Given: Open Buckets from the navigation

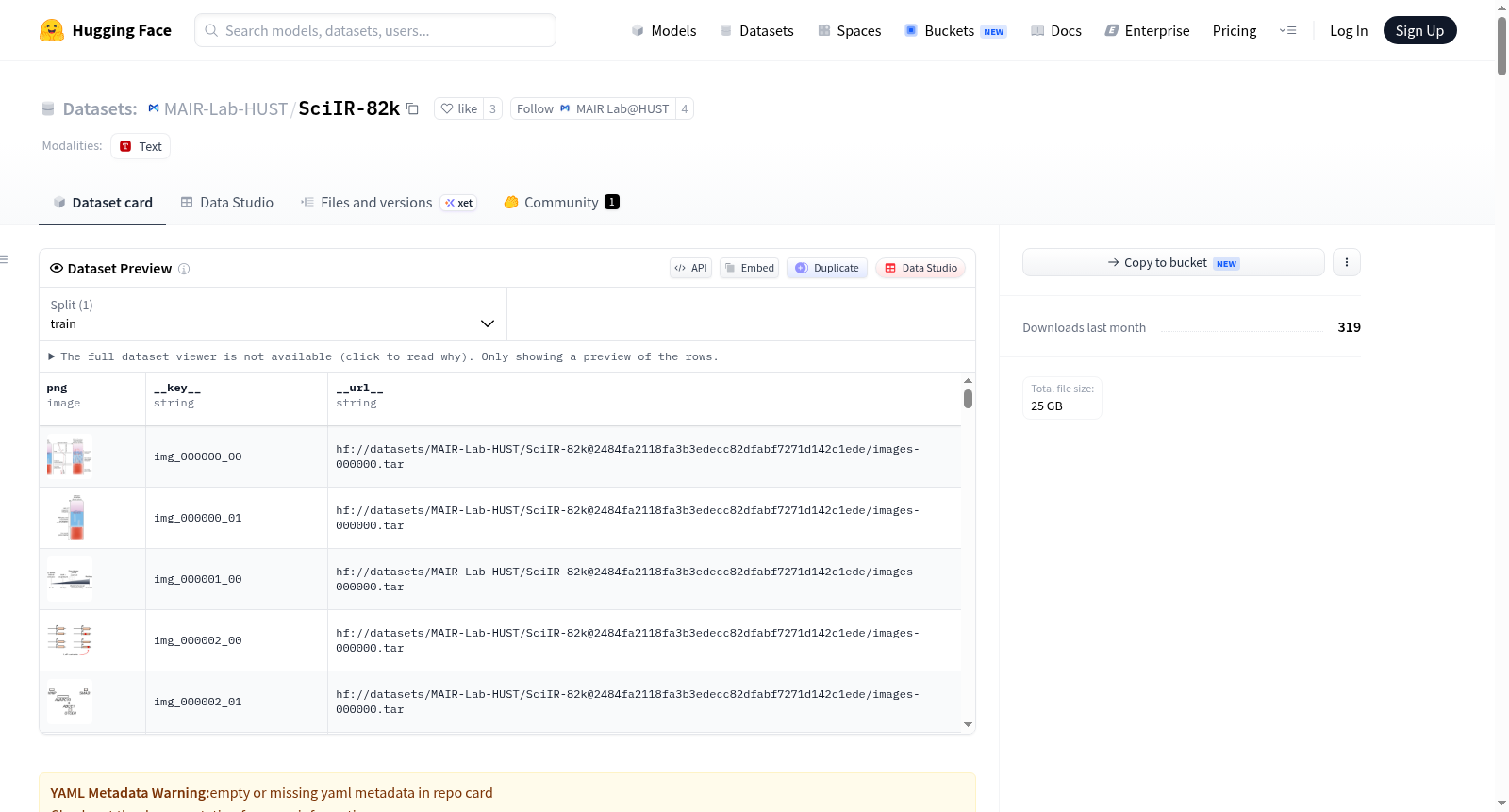Looking at the screenshot, I should (955, 30).
